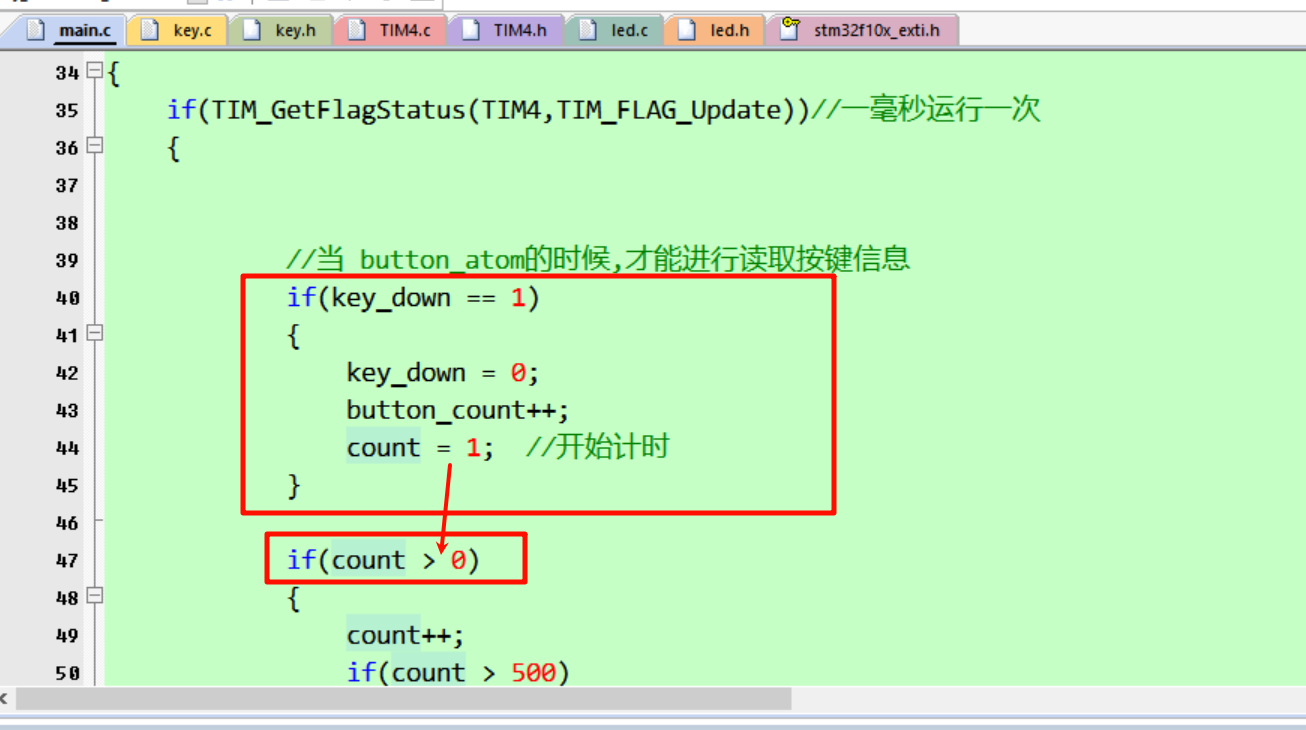The image size is (1306, 730).
Task: Click the value 500 on line 50
Action: (532, 673)
